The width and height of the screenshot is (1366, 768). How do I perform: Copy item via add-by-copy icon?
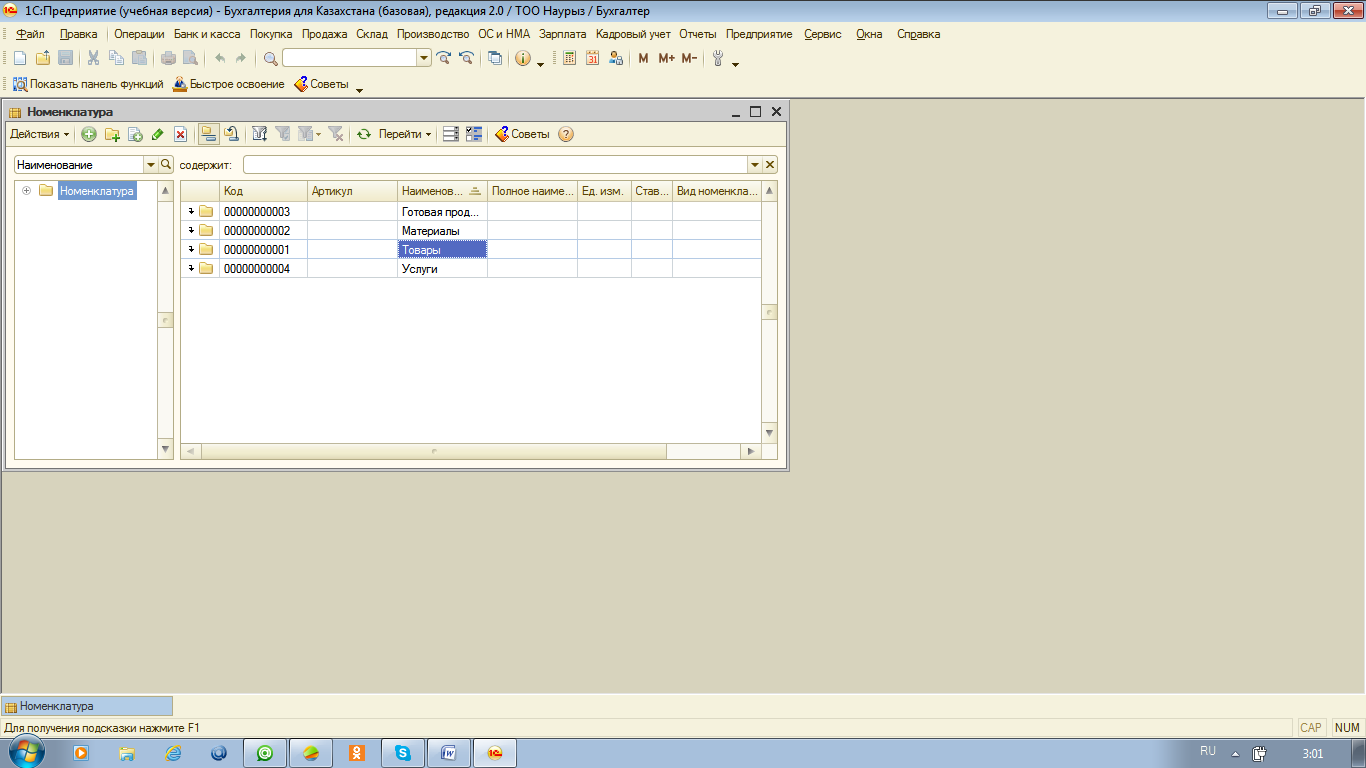pyautogui.click(x=135, y=134)
